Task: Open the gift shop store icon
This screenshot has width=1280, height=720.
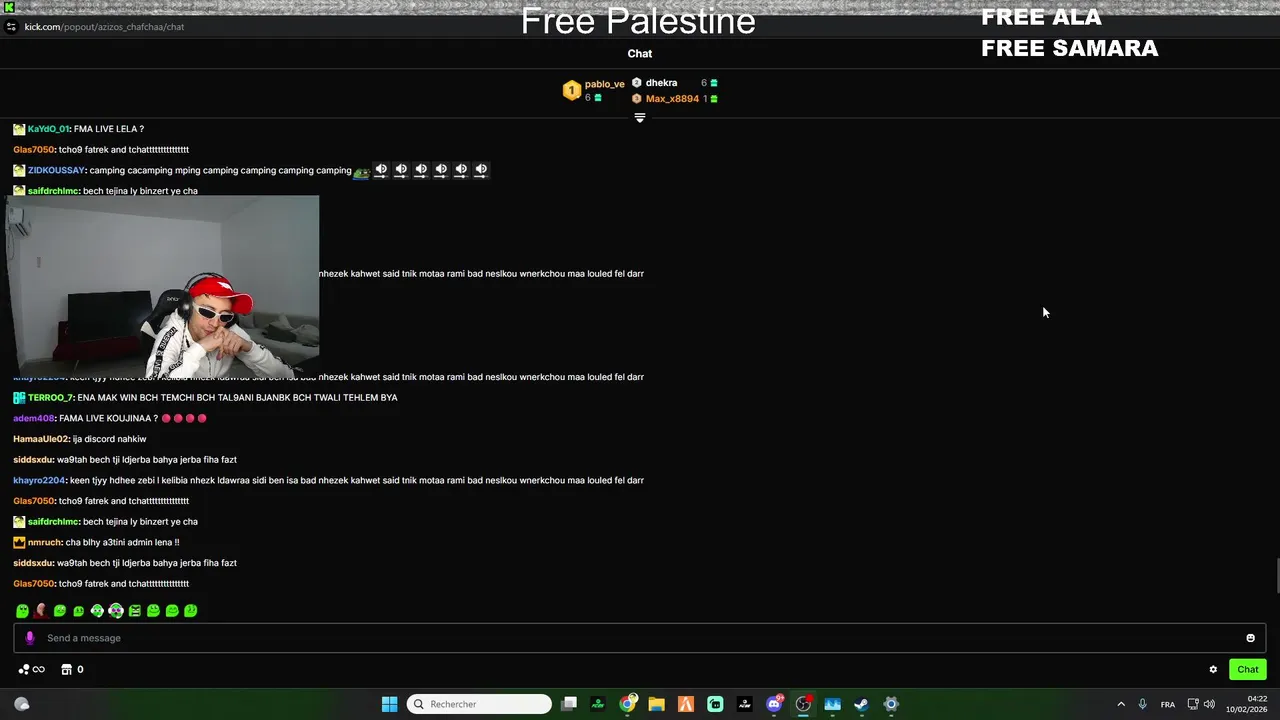Action: (x=67, y=670)
